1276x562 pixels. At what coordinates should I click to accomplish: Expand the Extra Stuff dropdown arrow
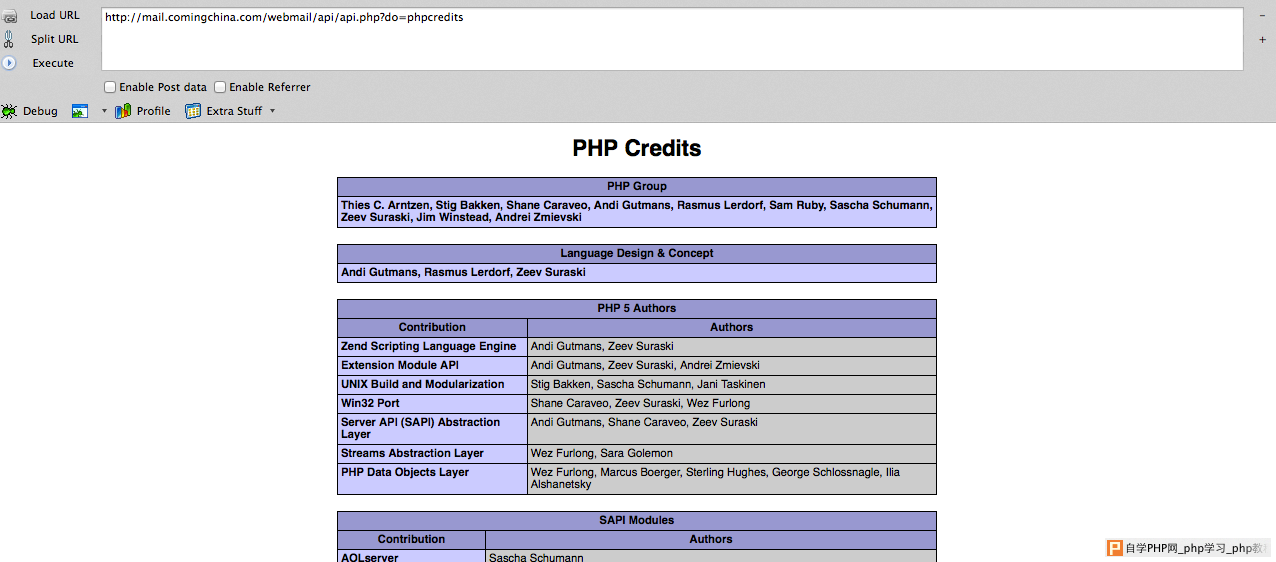272,111
